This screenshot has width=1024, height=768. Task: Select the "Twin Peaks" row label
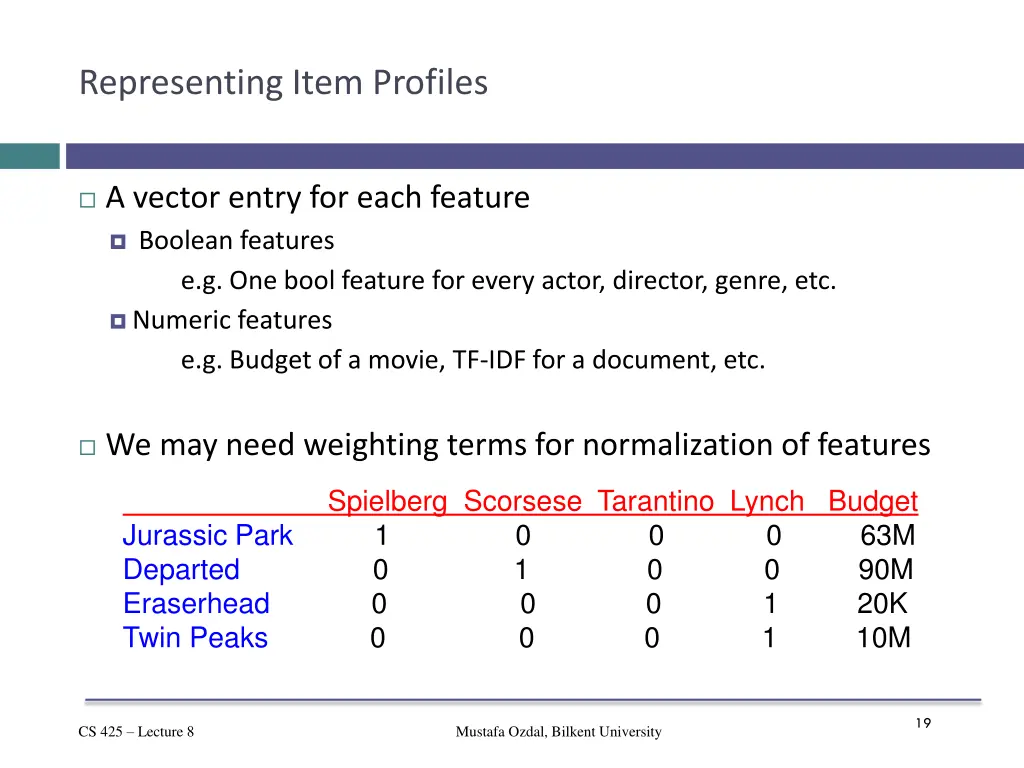click(195, 638)
